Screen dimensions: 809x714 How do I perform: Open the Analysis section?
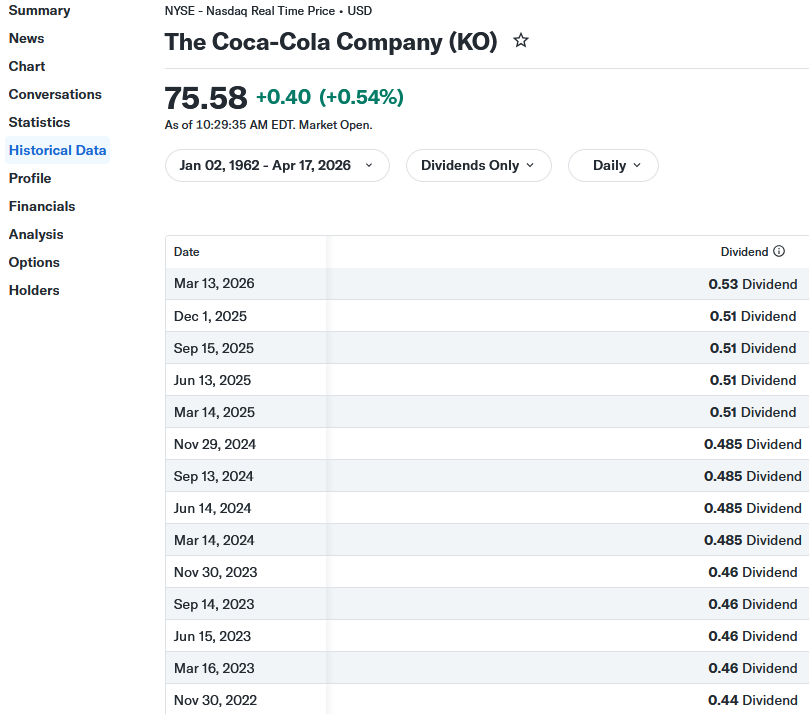click(36, 234)
